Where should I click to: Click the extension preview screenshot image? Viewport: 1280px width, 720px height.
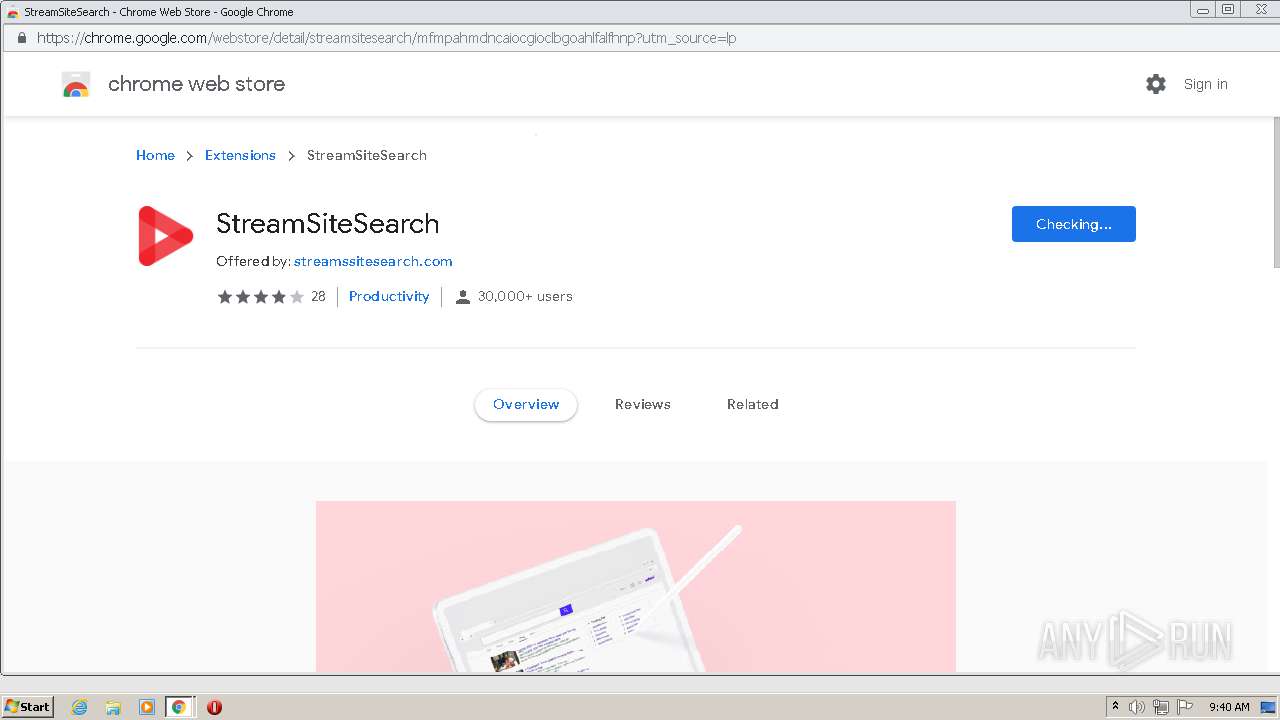coord(636,587)
